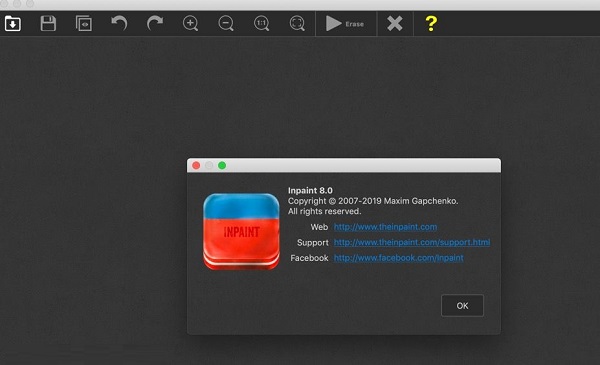This screenshot has height=365, width=600.
Task: Open help with yellow question mark
Action: pos(431,24)
